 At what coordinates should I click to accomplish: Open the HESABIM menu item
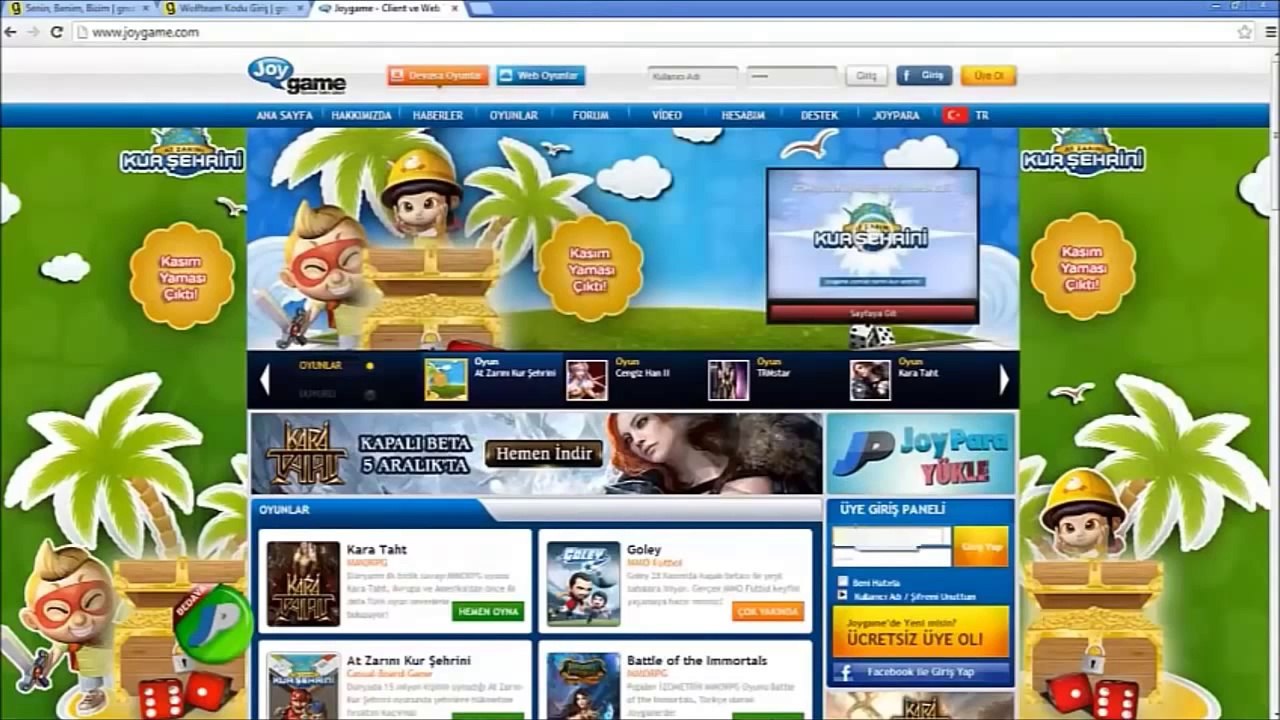[x=743, y=115]
